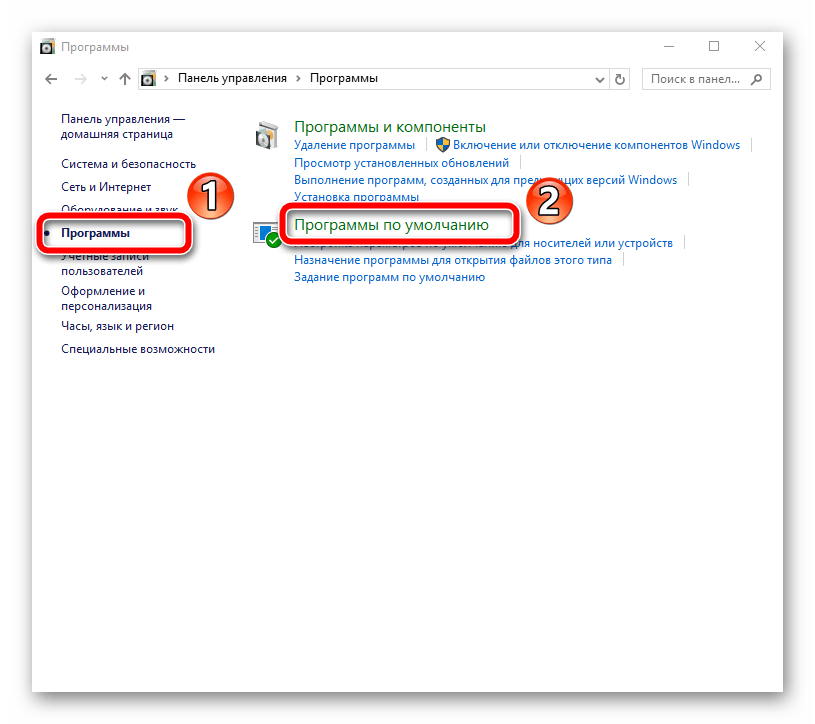Screen dimensions: 815x724
Task: Open the address bar history dropdown
Action: click(599, 78)
